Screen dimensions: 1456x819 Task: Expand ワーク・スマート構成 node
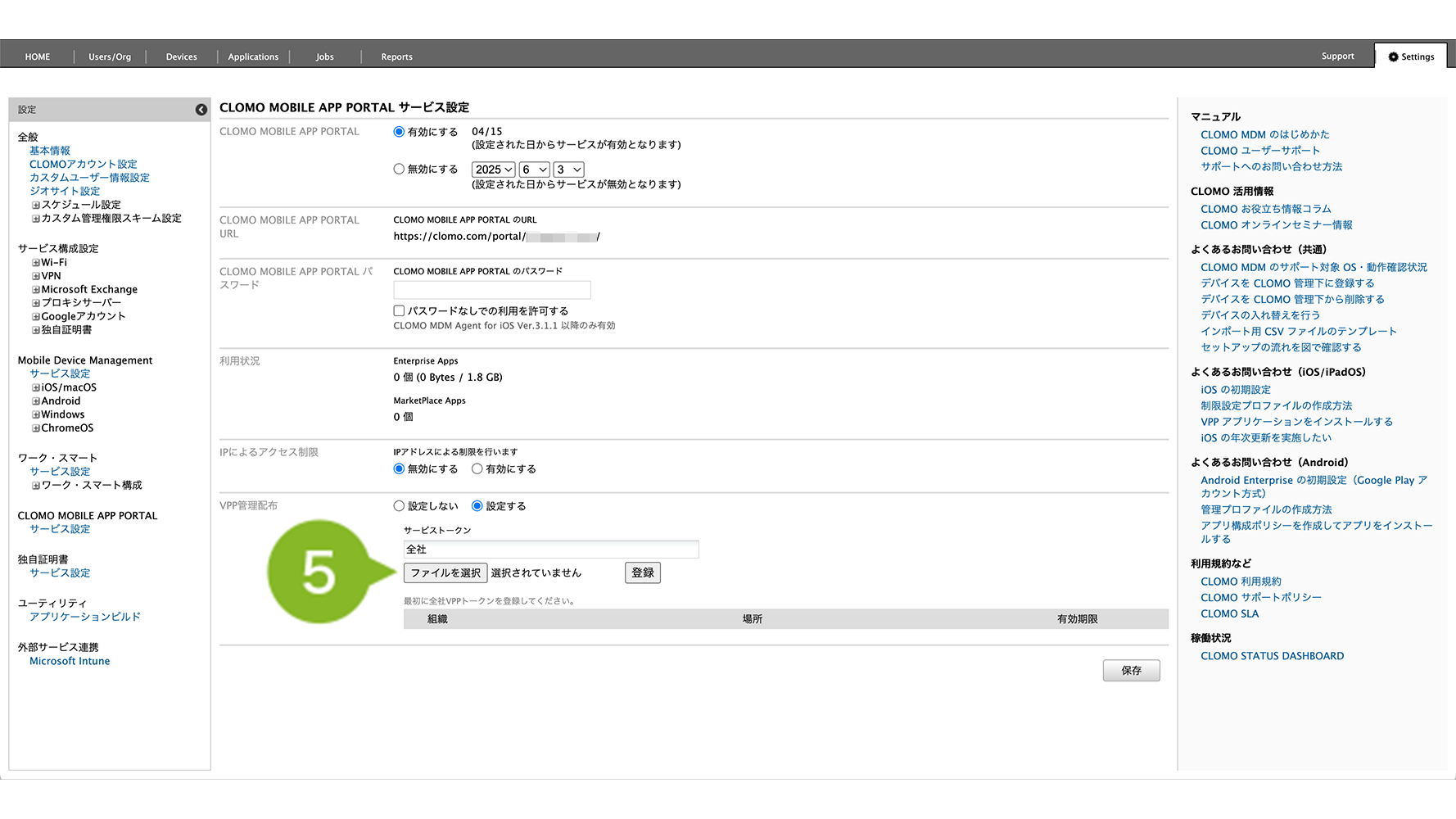tap(36, 486)
